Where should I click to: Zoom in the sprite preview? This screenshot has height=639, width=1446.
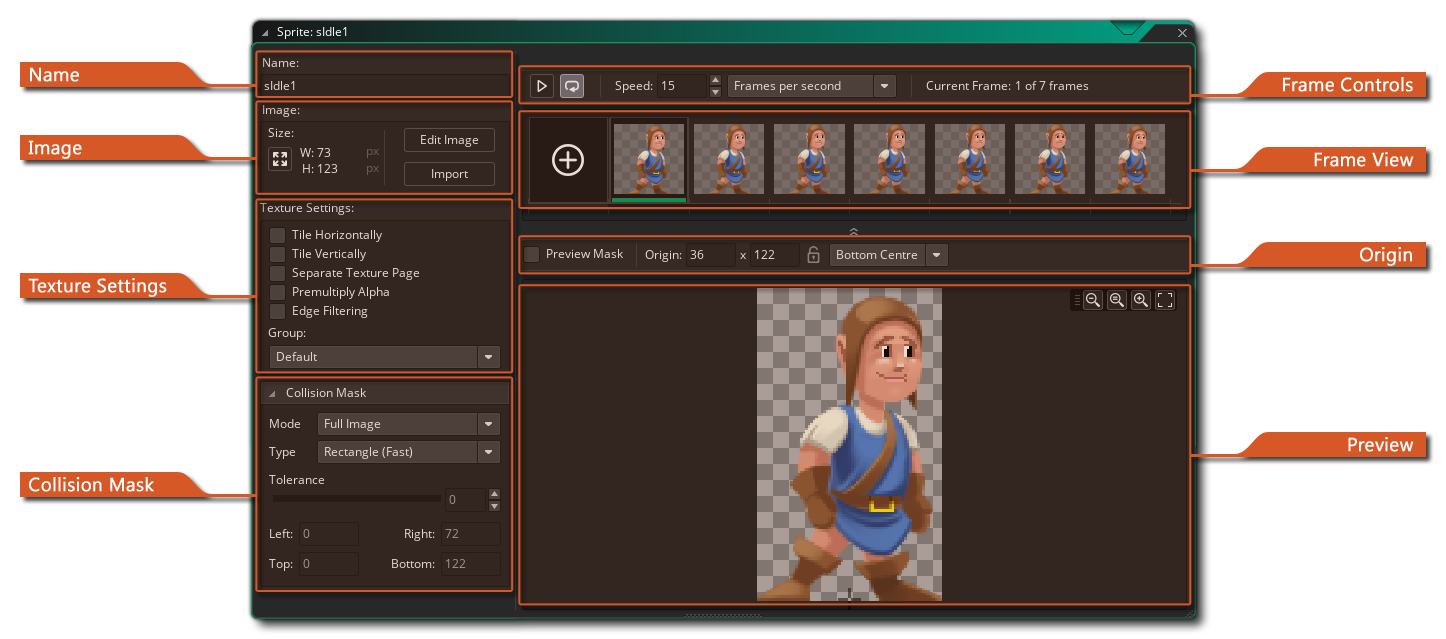[1141, 300]
